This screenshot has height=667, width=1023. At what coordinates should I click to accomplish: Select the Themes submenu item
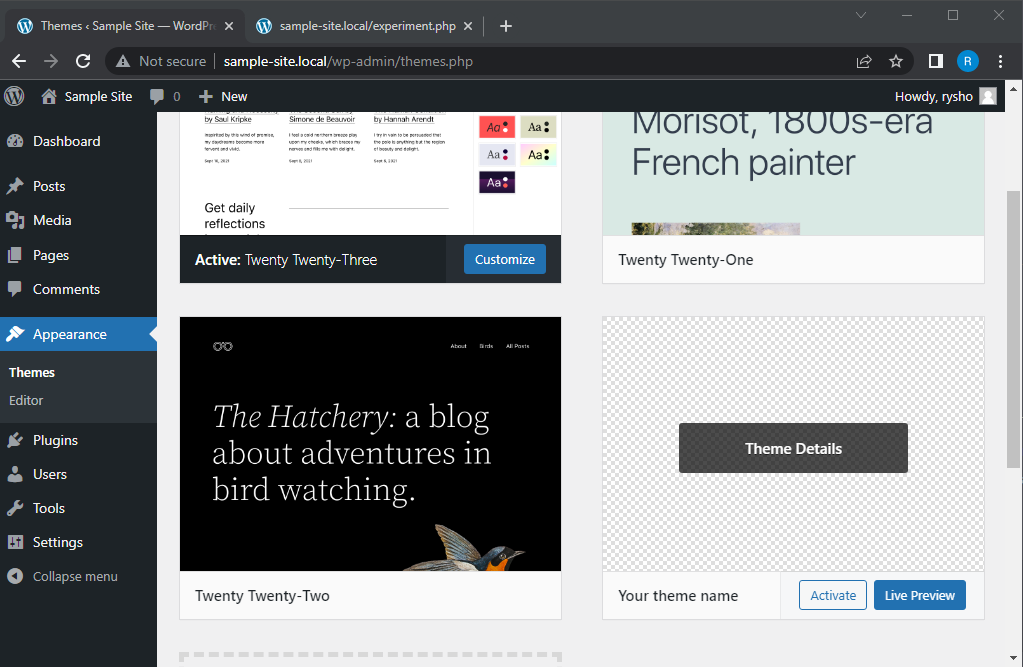tap(32, 373)
